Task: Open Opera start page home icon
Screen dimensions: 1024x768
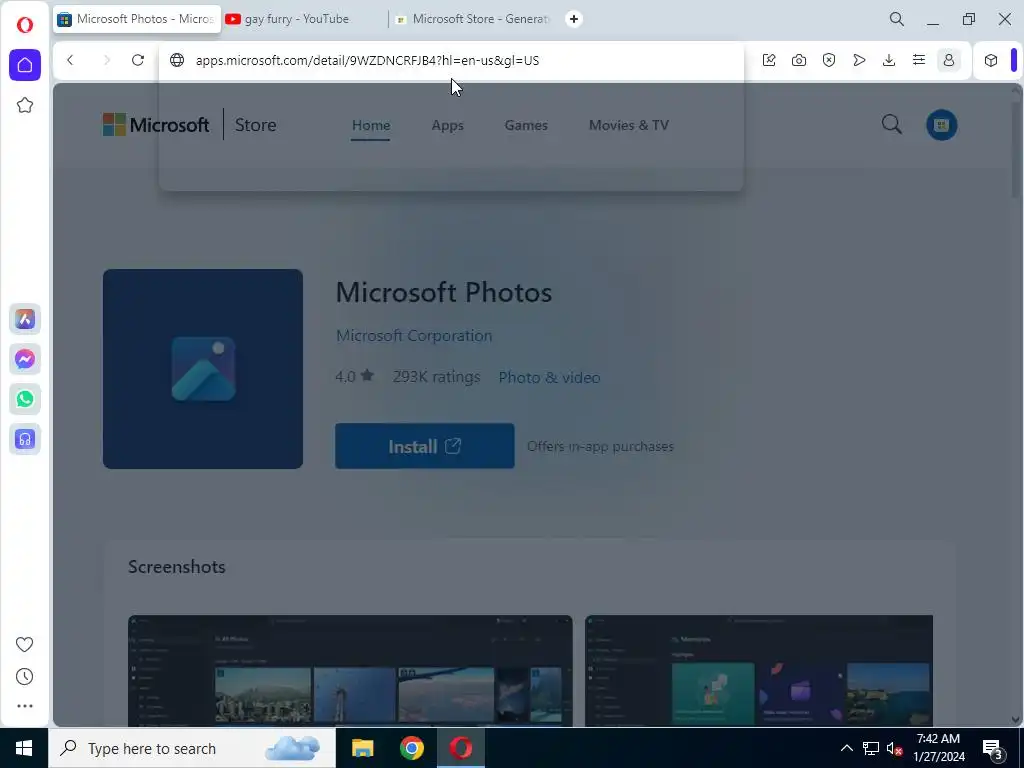Action: (25, 65)
